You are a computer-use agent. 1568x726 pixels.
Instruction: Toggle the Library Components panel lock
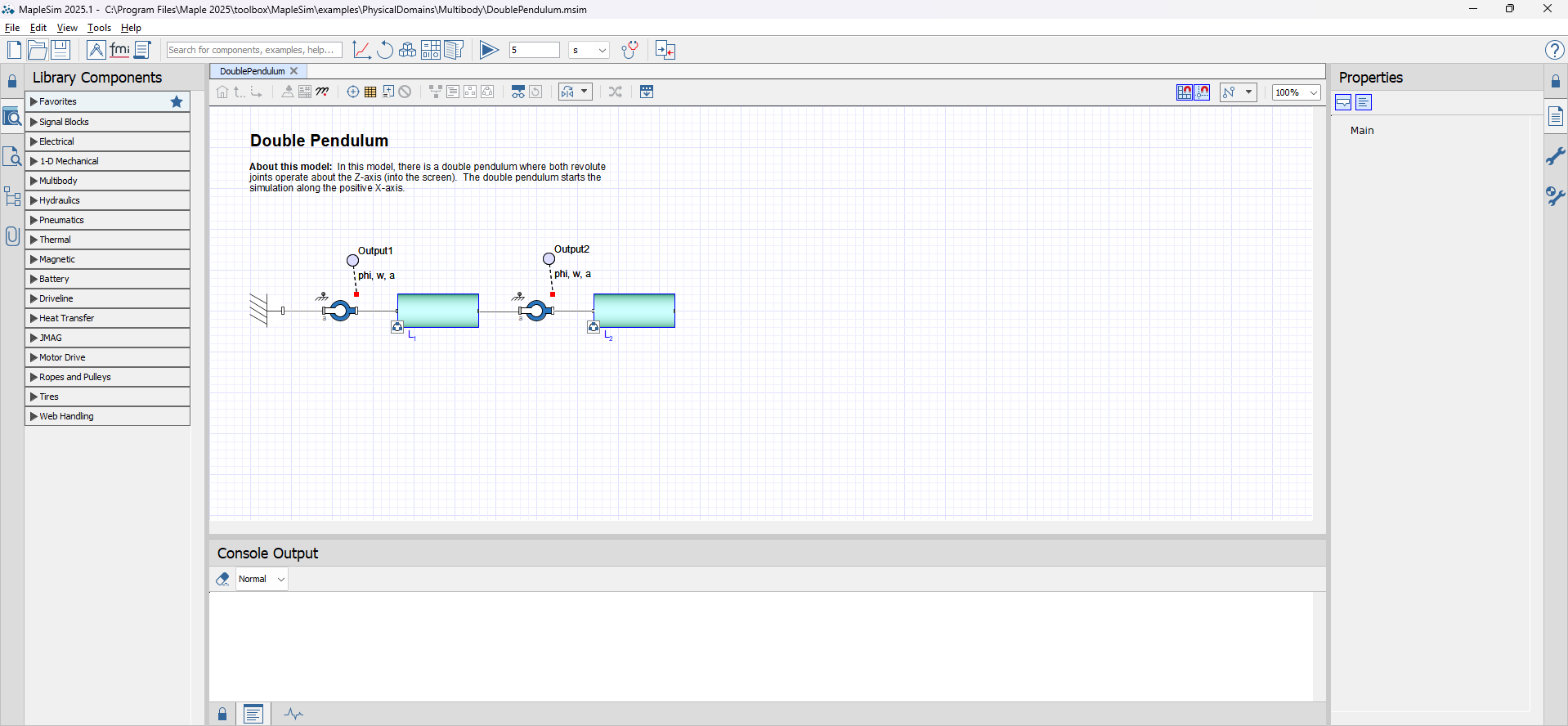[x=12, y=82]
